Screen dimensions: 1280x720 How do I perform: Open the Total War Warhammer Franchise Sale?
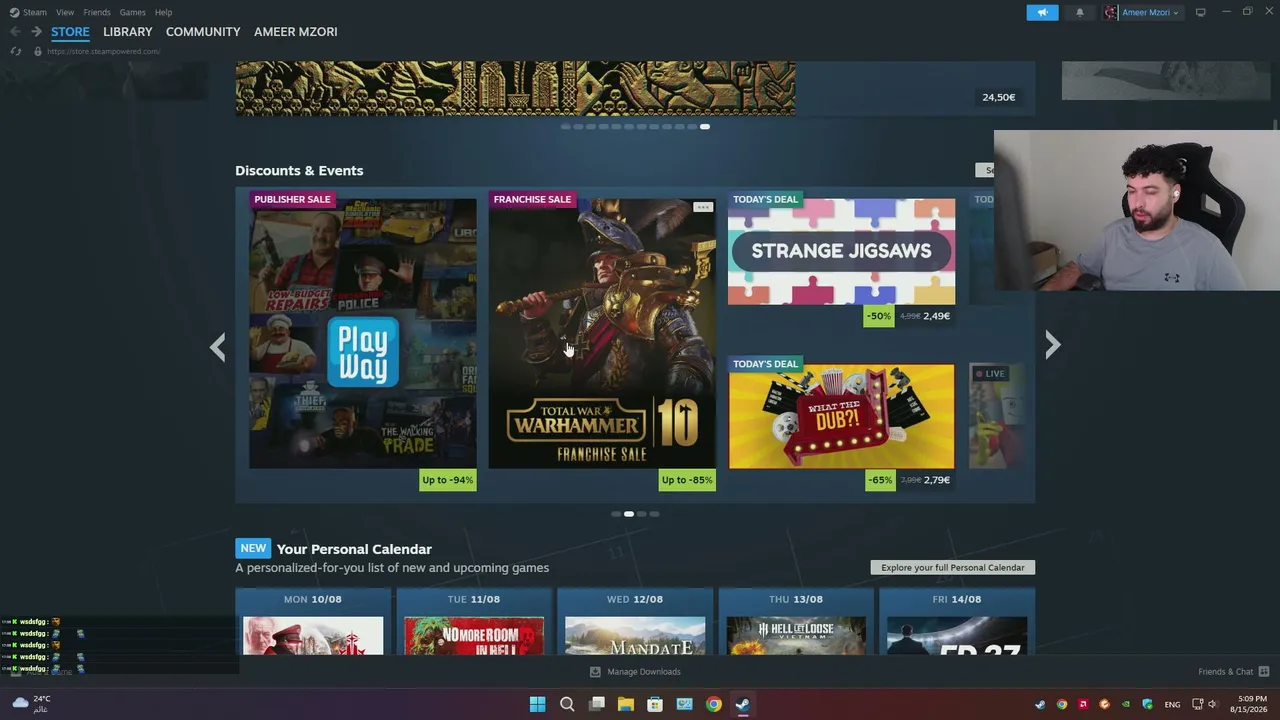coord(602,333)
